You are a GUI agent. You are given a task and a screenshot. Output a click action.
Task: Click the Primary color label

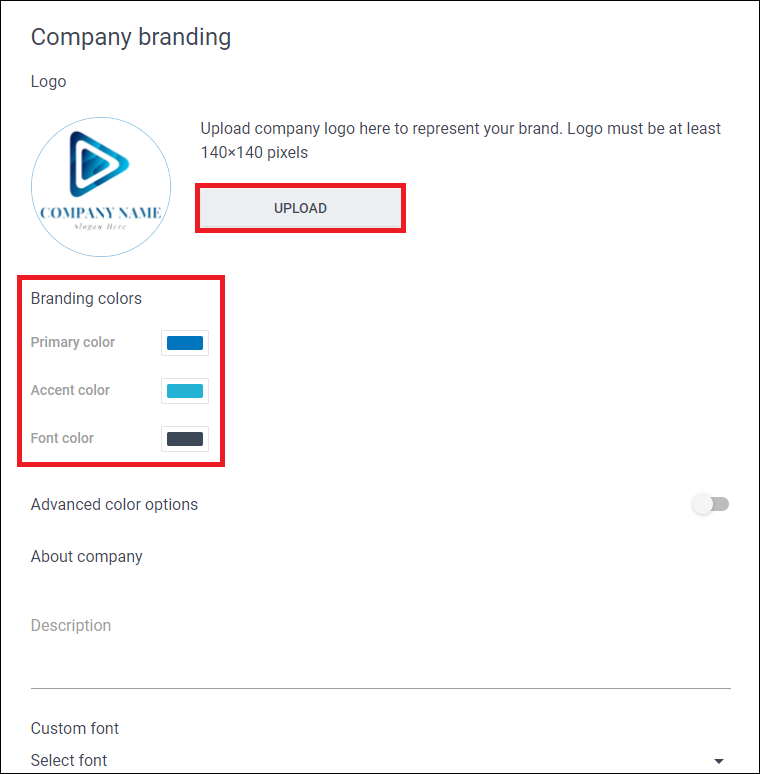pyautogui.click(x=73, y=342)
